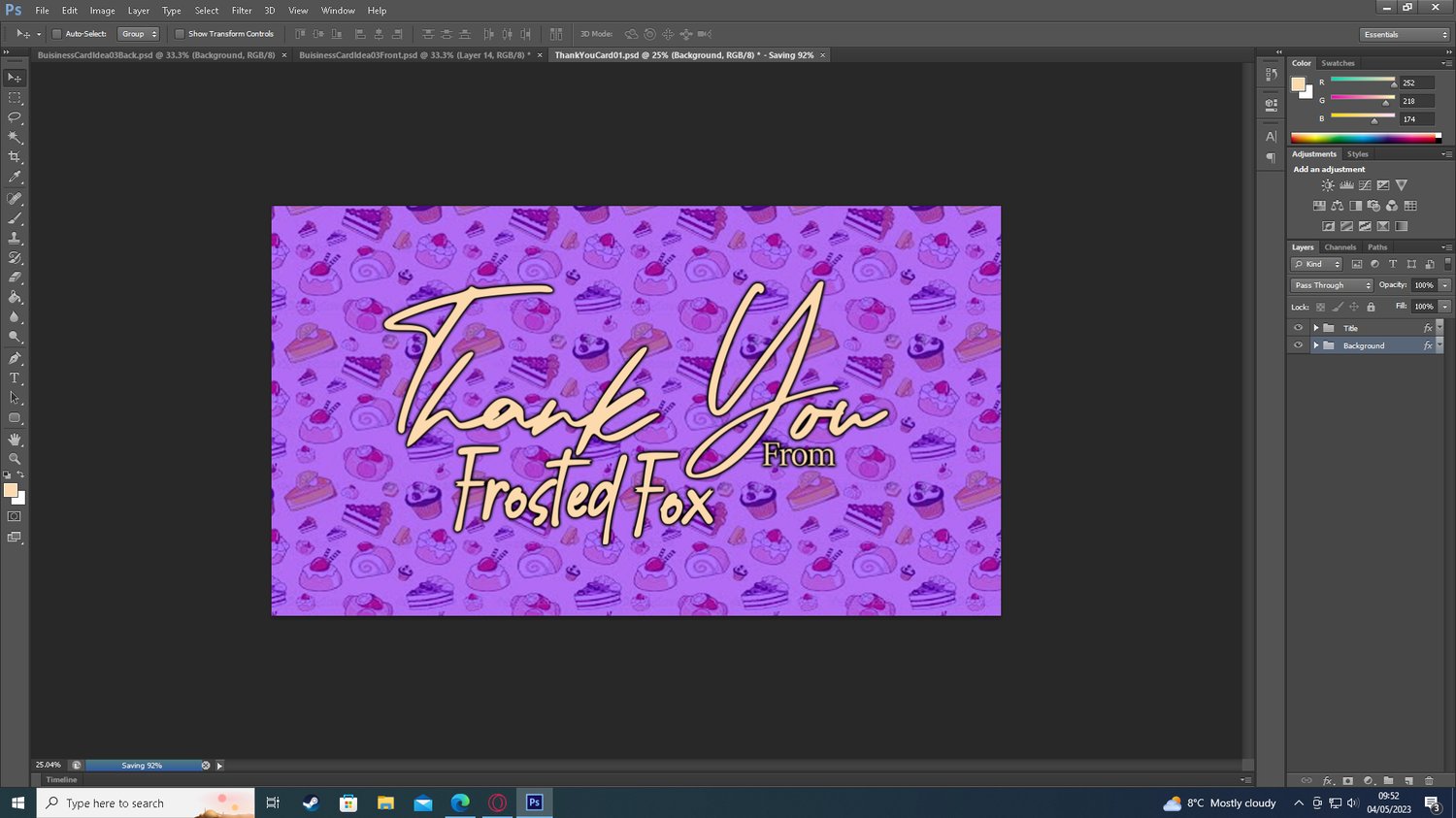Screen dimensions: 1456x818
Task: Select the Zoom tool
Action: click(15, 459)
